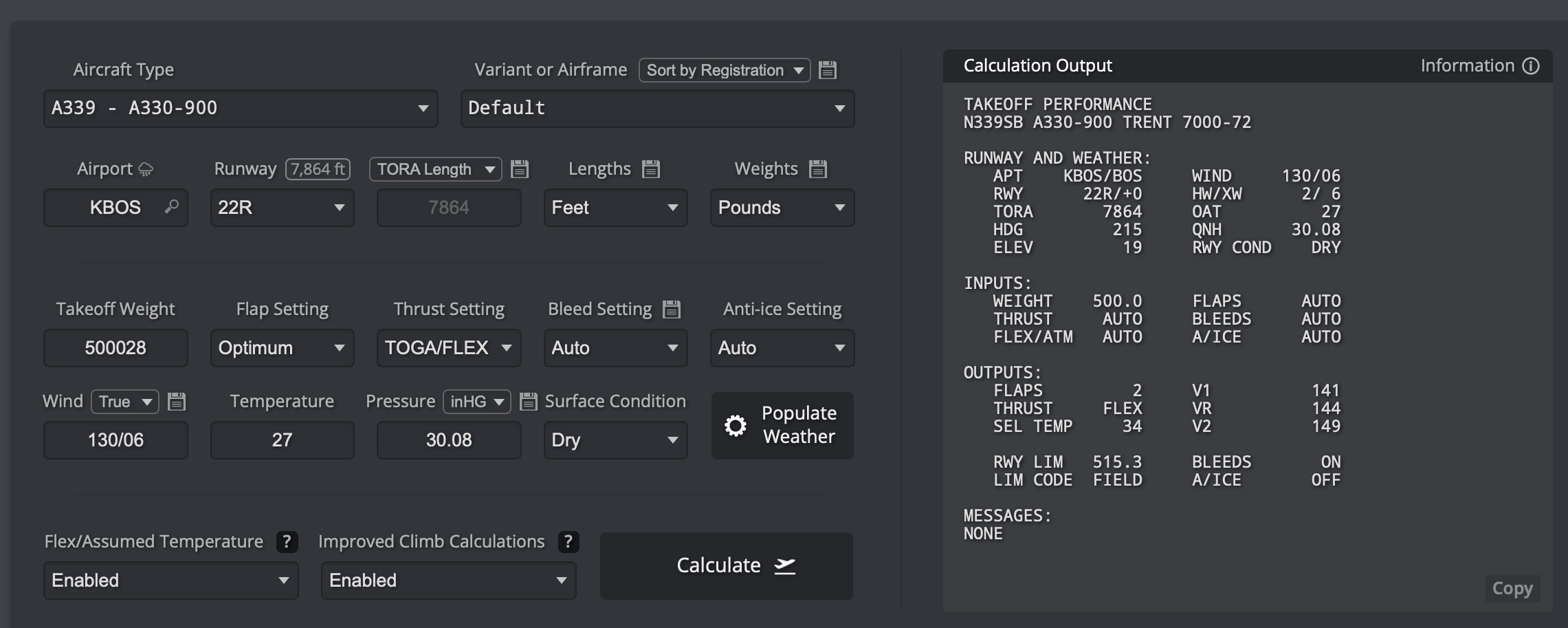Click save icon next to Variant or Airframe
This screenshot has width=1568, height=628.
[828, 70]
